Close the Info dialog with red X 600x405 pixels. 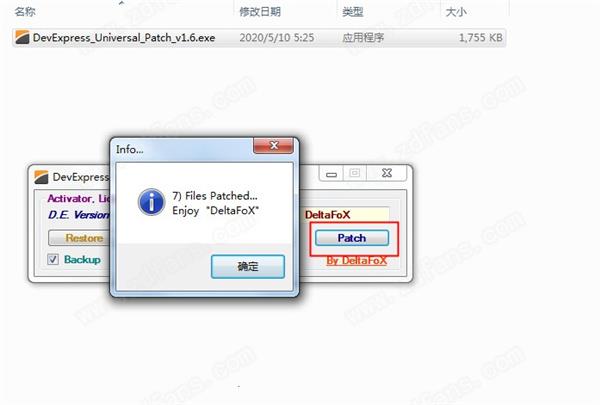point(273,146)
